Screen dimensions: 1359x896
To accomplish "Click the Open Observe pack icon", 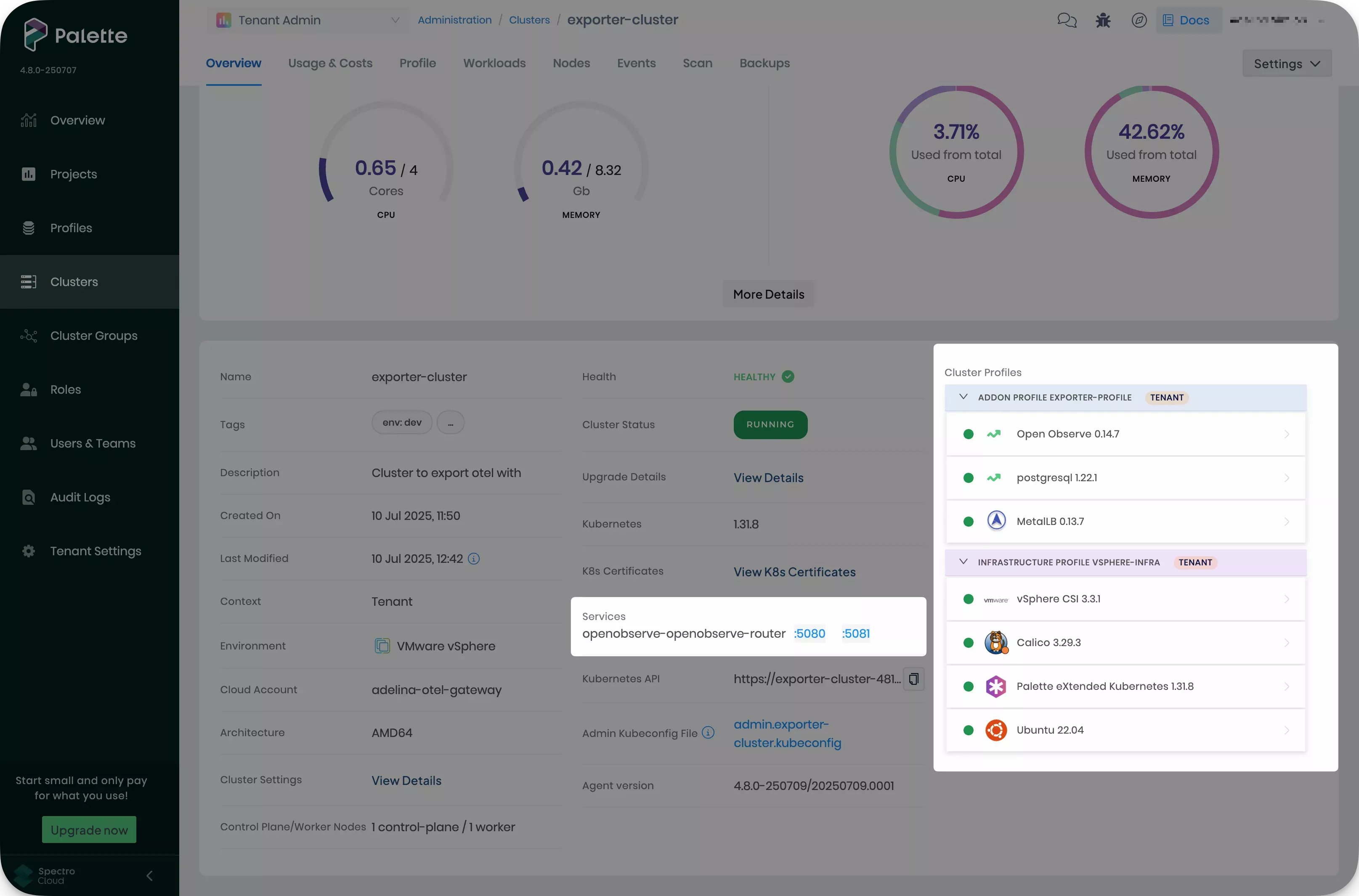I will click(994, 434).
